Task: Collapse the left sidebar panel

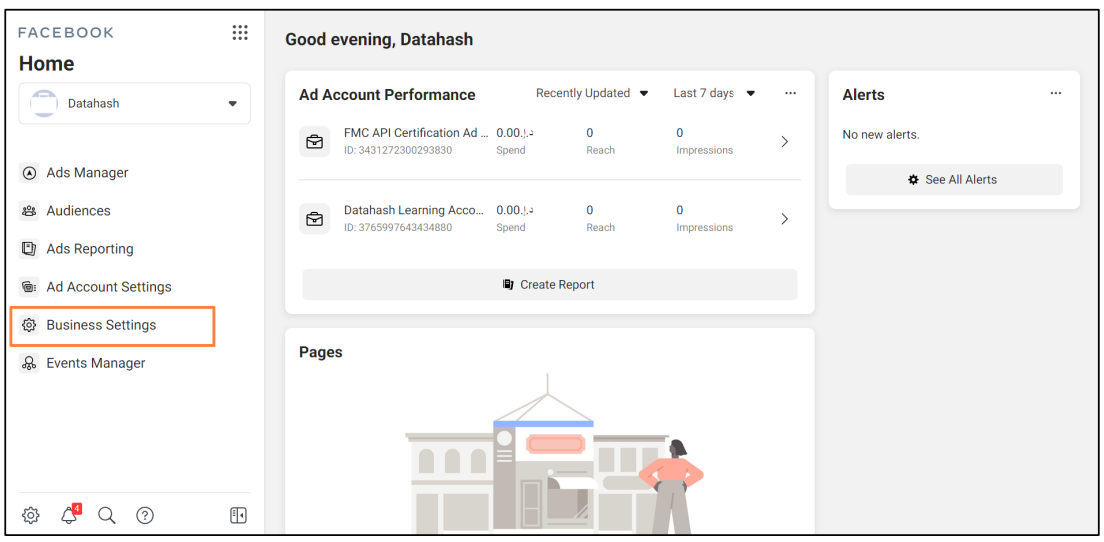Action: coord(239,515)
